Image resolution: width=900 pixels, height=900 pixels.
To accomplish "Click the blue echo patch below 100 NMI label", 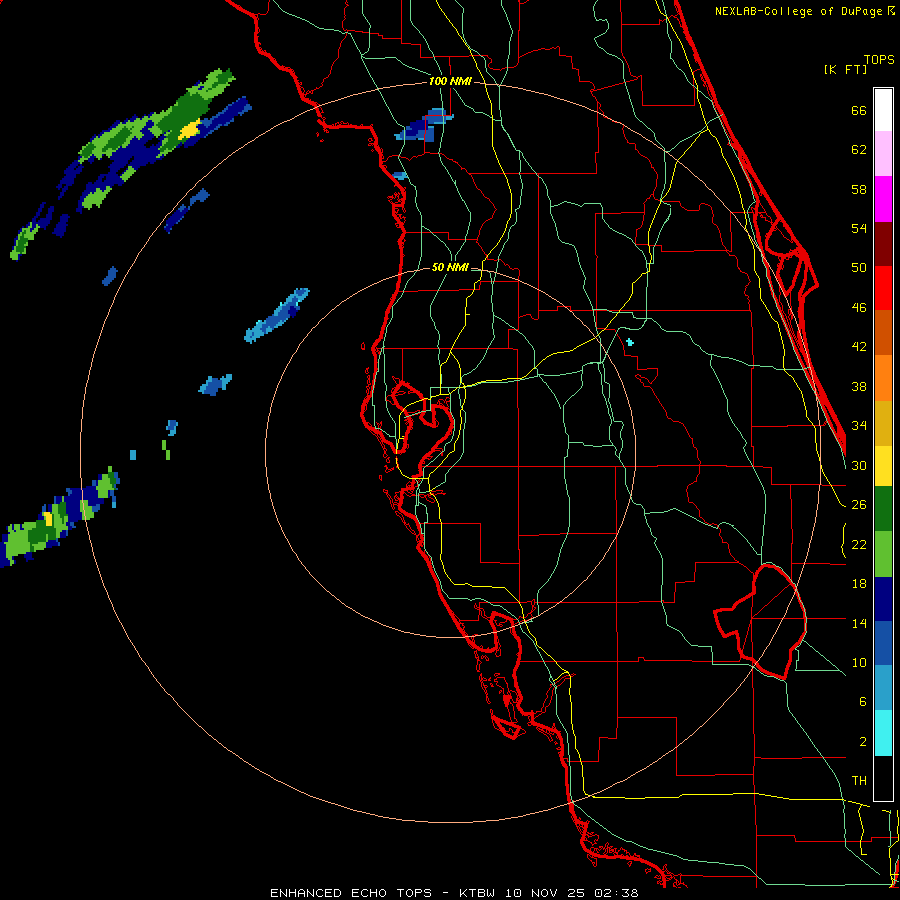I will [423, 126].
